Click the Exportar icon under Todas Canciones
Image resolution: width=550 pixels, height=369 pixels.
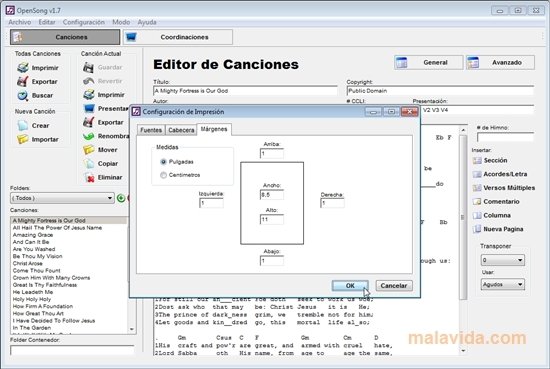(23, 81)
